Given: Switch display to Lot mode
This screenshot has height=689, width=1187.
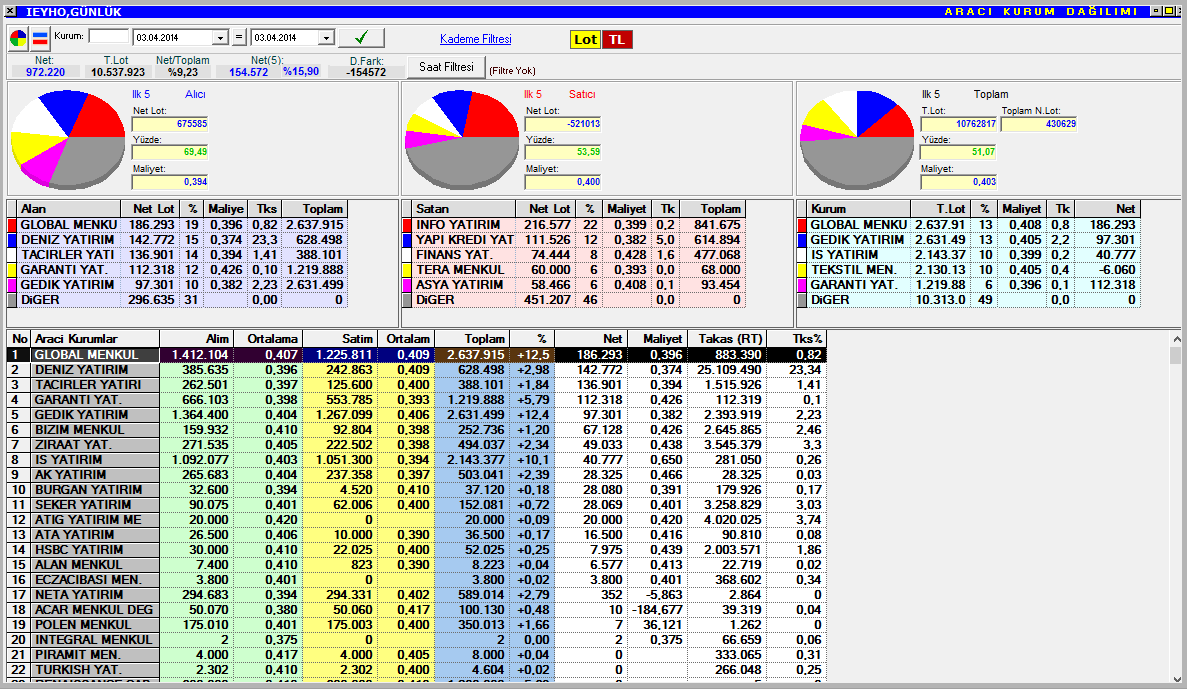Looking at the screenshot, I should 585,40.
